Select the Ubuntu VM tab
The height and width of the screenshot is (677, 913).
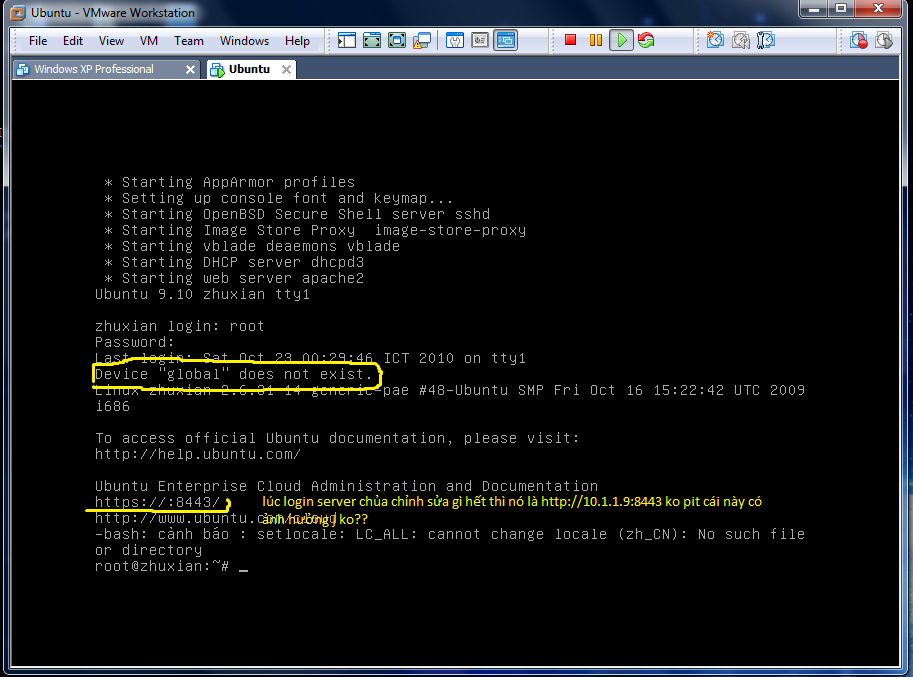coord(252,69)
